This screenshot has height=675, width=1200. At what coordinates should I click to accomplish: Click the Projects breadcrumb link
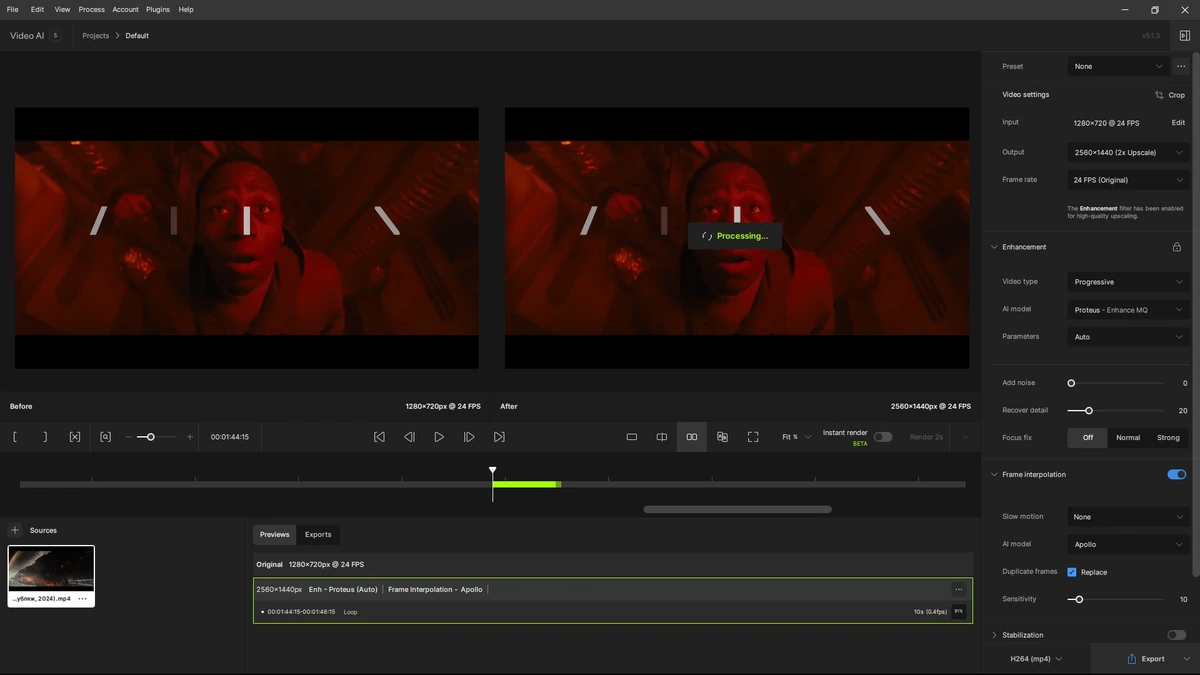(96, 36)
